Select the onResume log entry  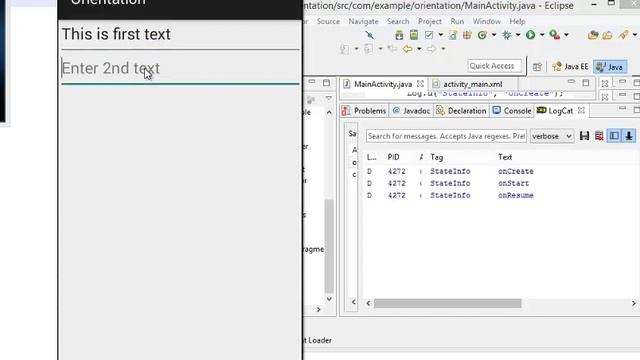501,196
